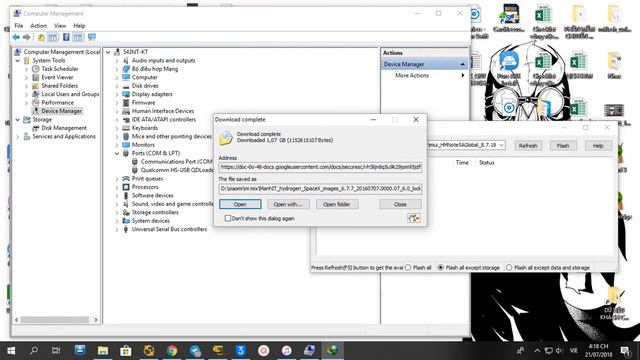Open Google Chrome from taskbar
The height and width of the screenshot is (360, 640).
[172, 351]
